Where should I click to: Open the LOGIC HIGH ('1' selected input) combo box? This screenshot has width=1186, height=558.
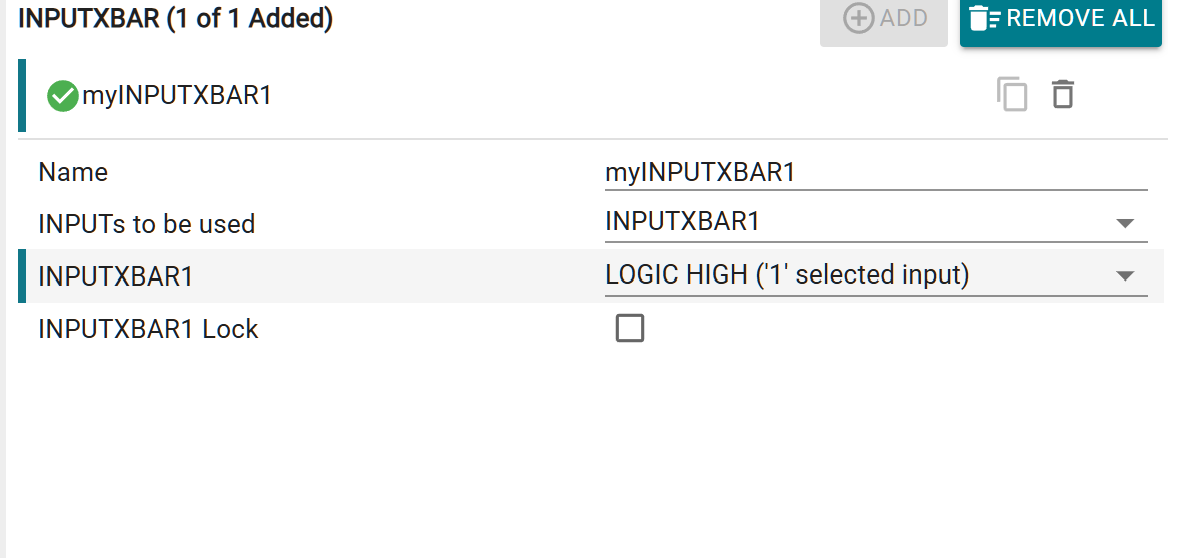point(860,275)
